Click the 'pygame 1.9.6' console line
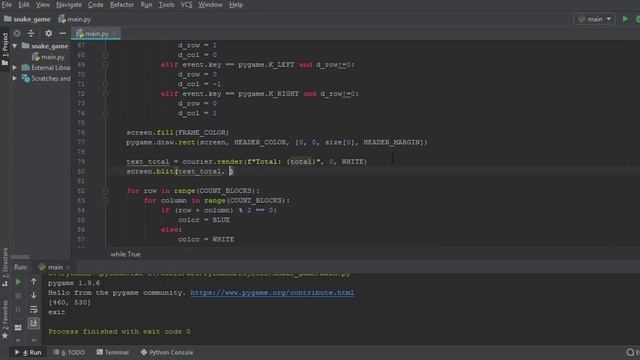Viewport: 640px width, 360px height. pos(74,283)
